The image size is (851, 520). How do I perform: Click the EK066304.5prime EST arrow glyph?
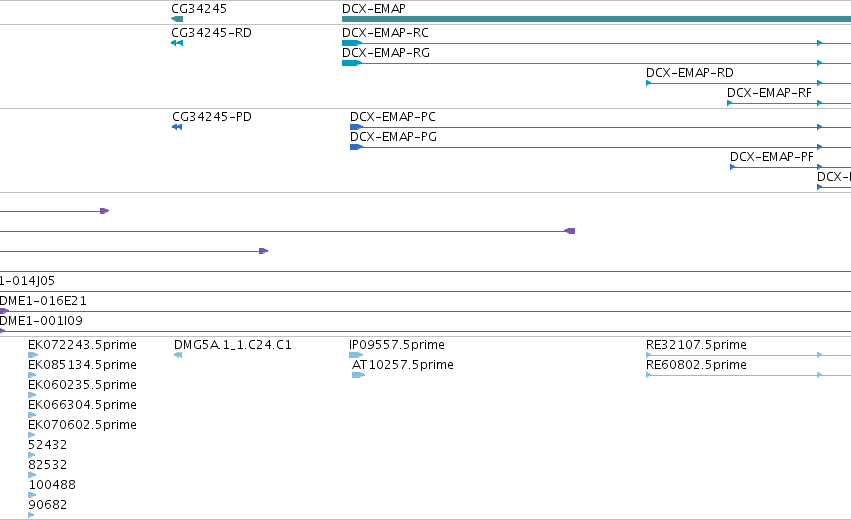32,415
